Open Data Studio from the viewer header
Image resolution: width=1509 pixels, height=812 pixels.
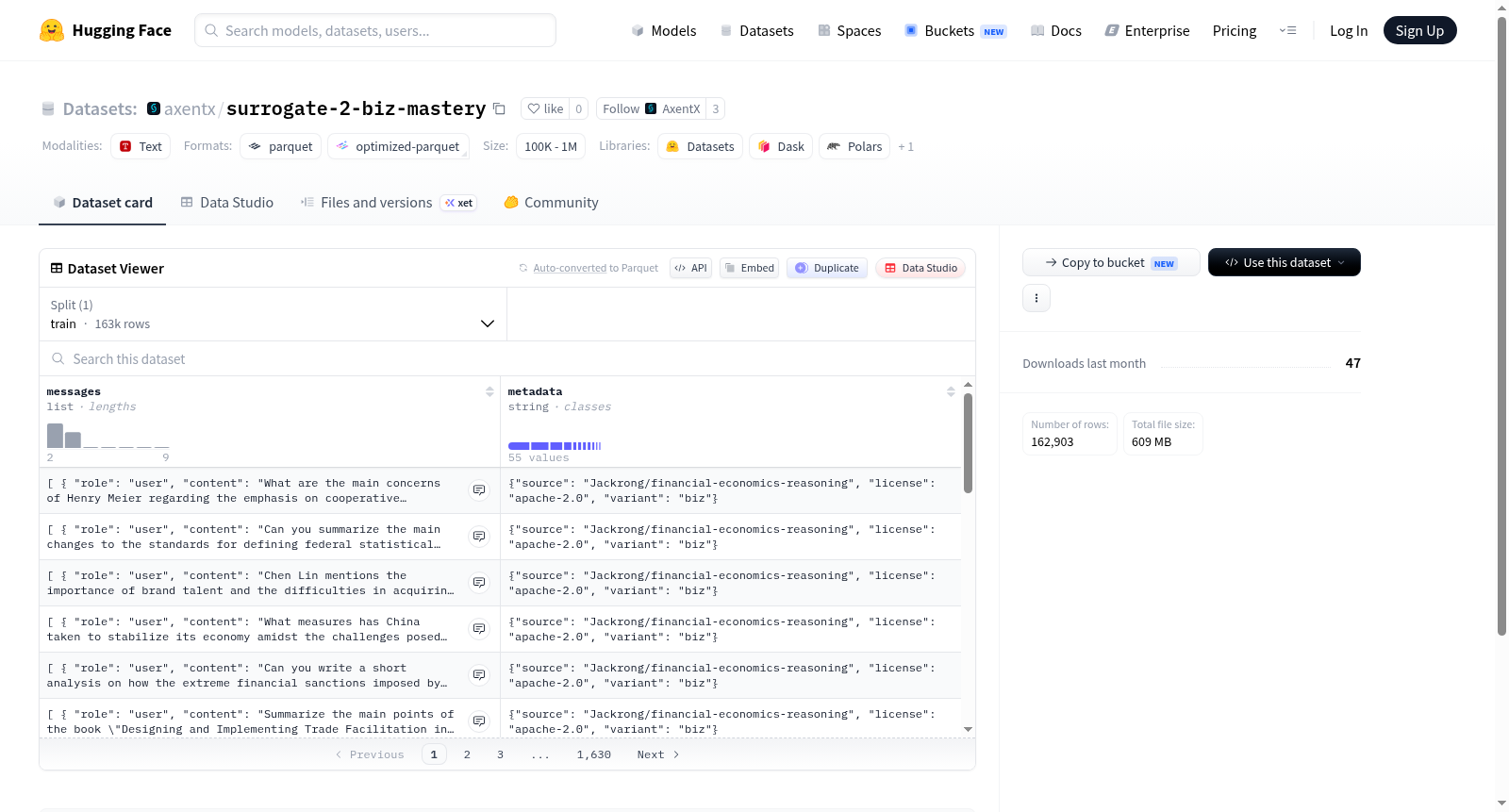coord(920,268)
